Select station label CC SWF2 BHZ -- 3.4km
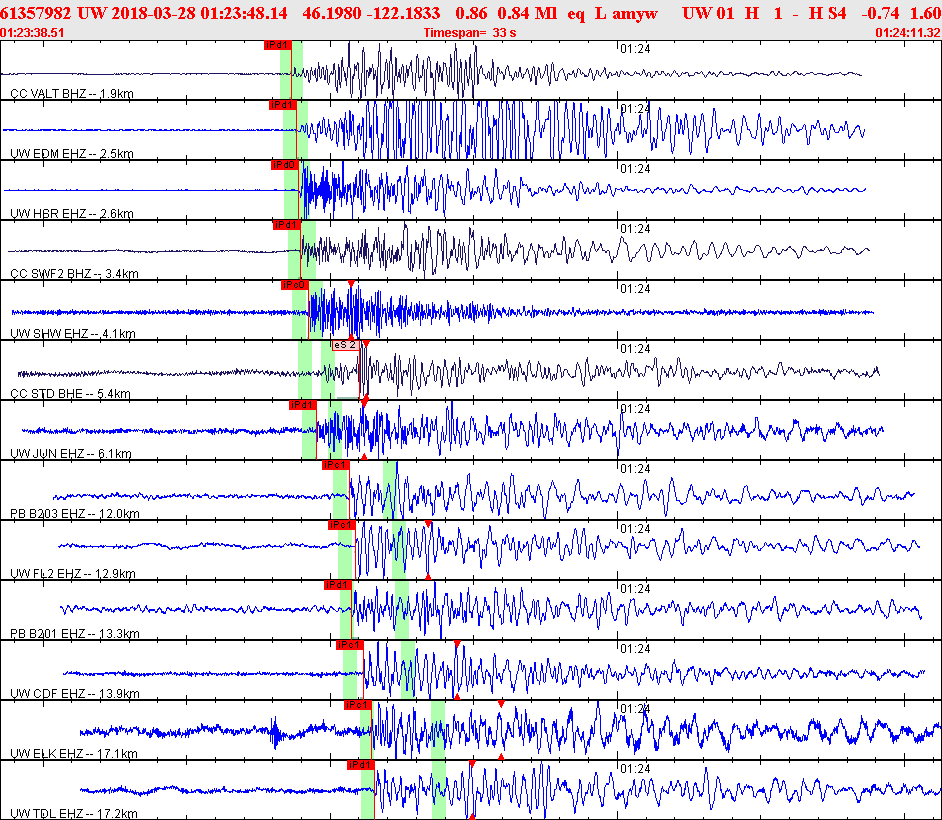Image resolution: width=942 pixels, height=820 pixels. [74, 274]
